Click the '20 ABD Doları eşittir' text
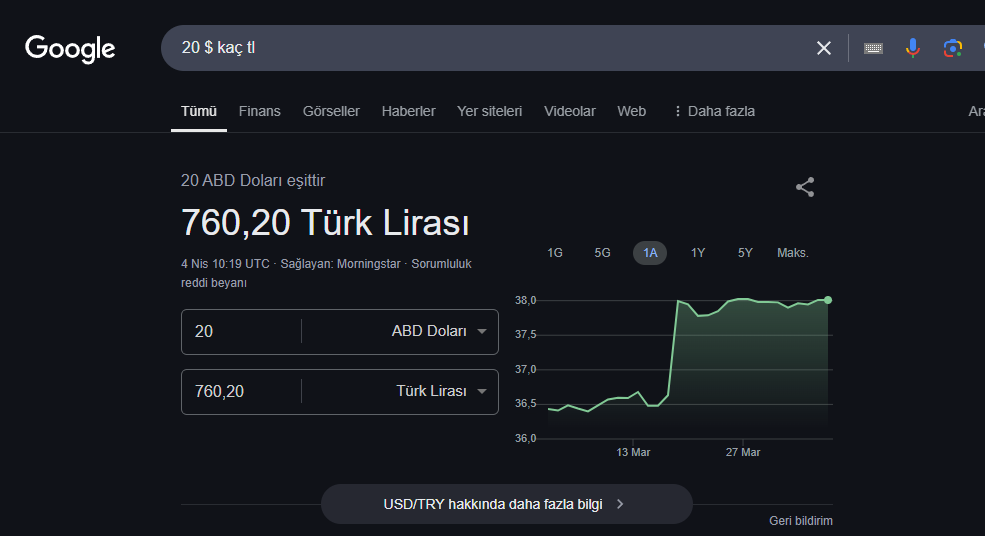The height and width of the screenshot is (536, 985). 253,180
